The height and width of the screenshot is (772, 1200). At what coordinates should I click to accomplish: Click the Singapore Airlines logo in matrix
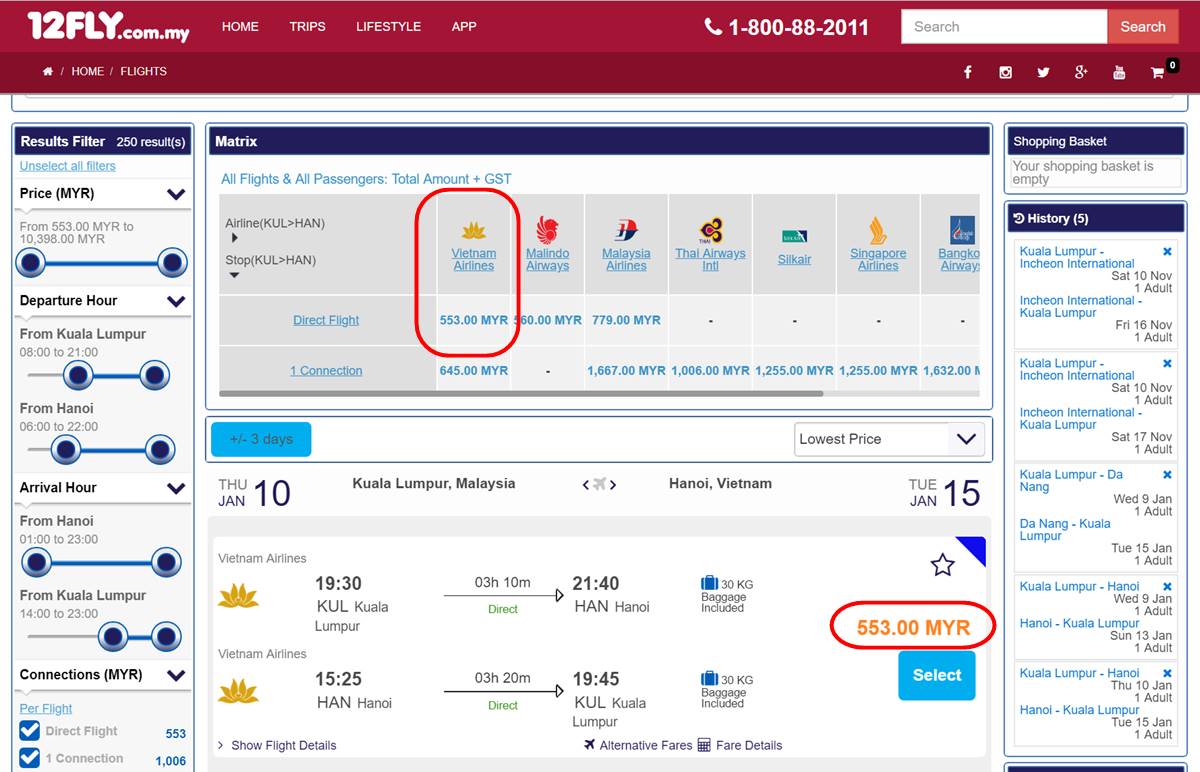[877, 231]
